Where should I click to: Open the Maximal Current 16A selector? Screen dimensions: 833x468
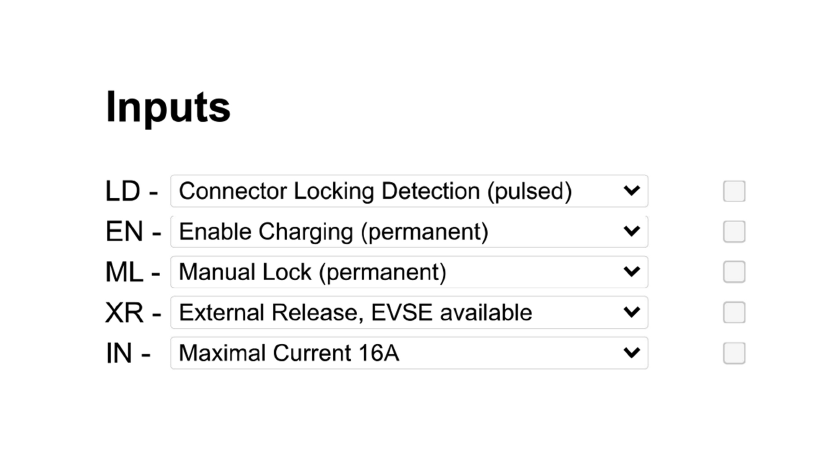(x=409, y=353)
